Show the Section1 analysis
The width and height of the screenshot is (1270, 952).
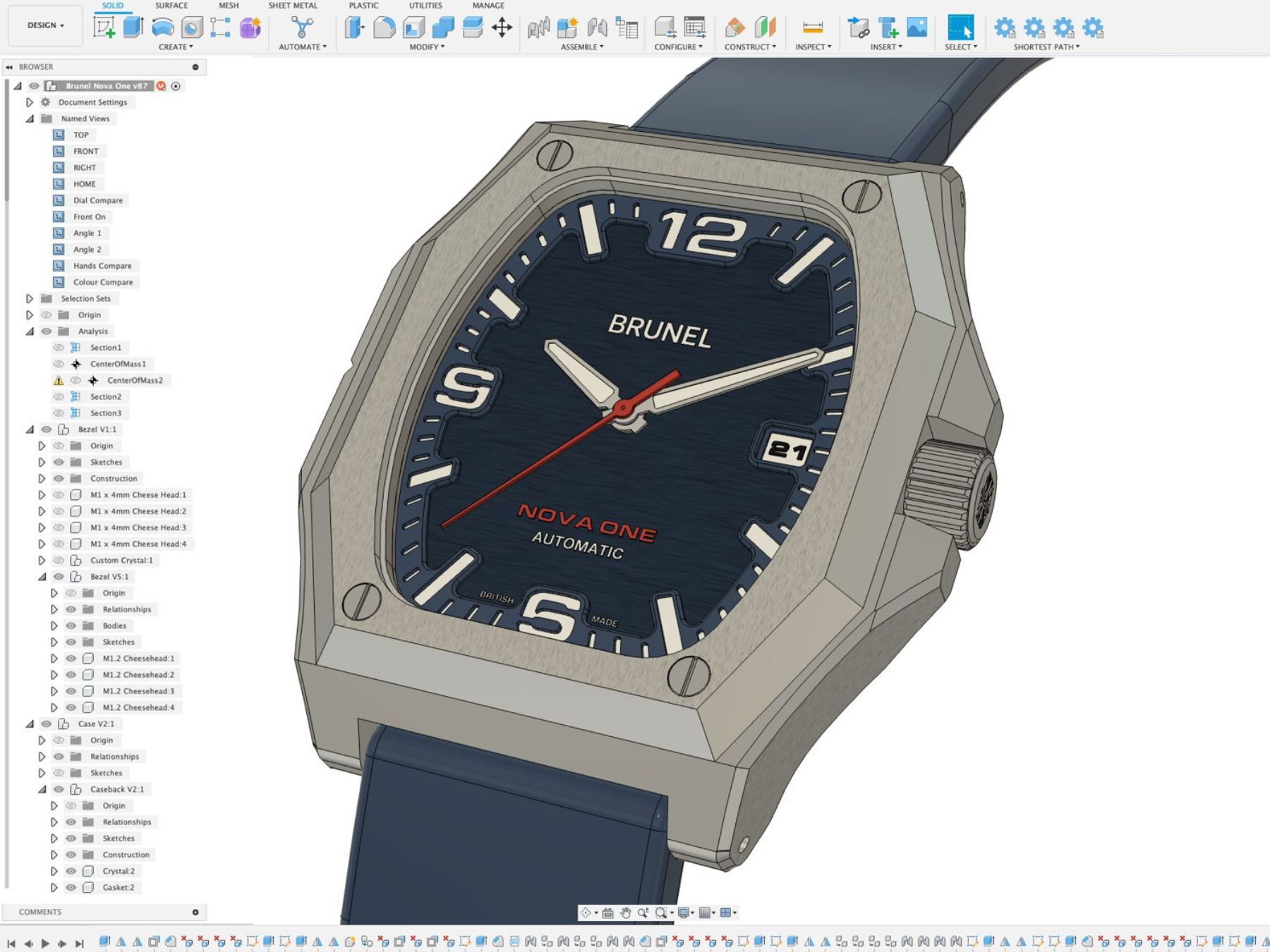point(59,347)
